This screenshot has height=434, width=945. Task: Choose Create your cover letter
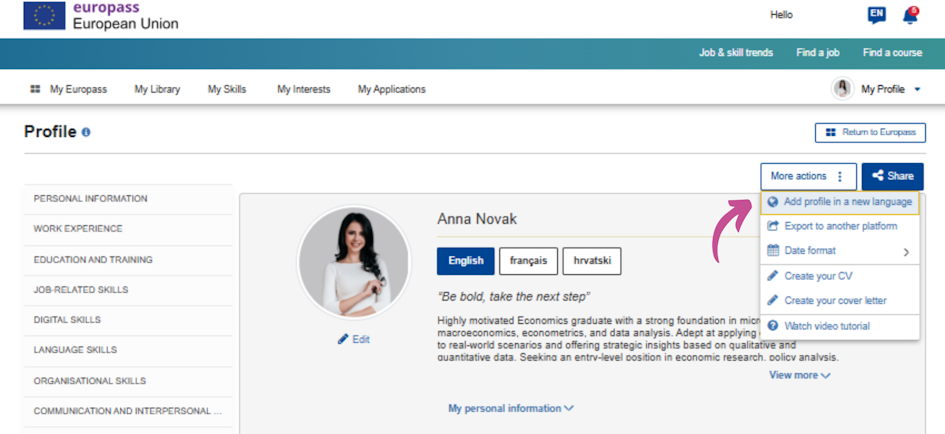840,300
